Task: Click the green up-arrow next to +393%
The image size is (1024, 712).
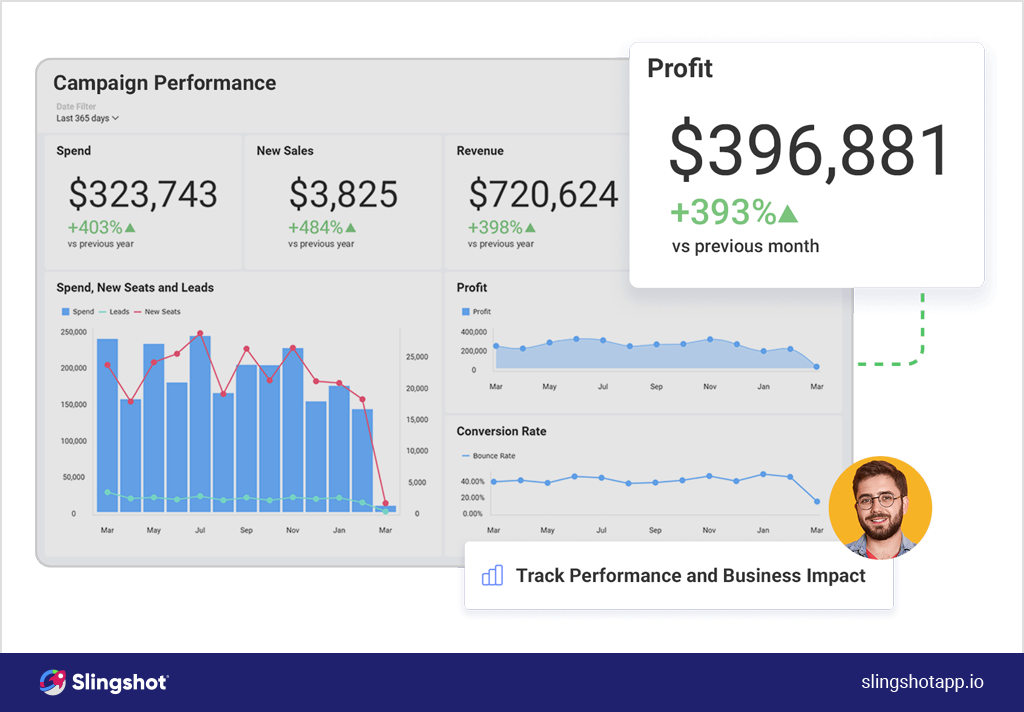Action: [x=788, y=214]
